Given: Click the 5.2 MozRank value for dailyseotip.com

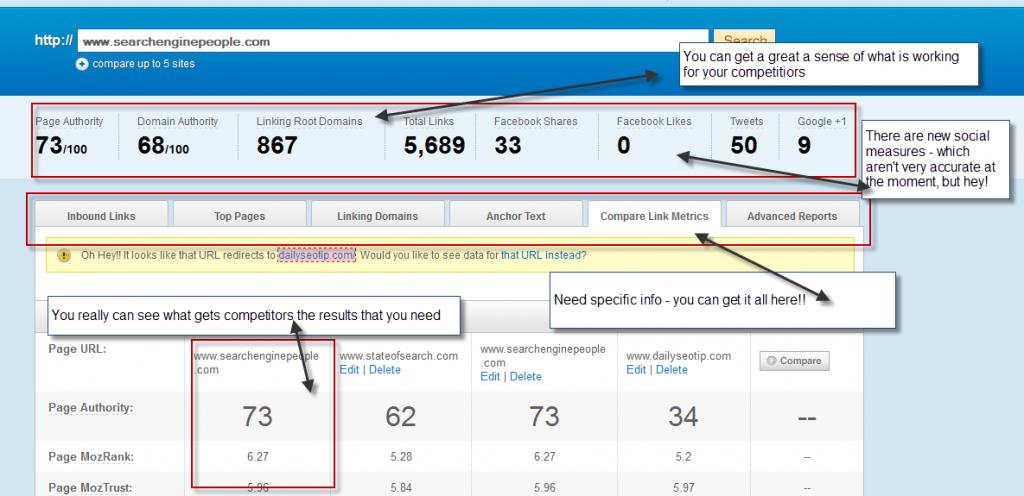Looking at the screenshot, I should 684,457.
